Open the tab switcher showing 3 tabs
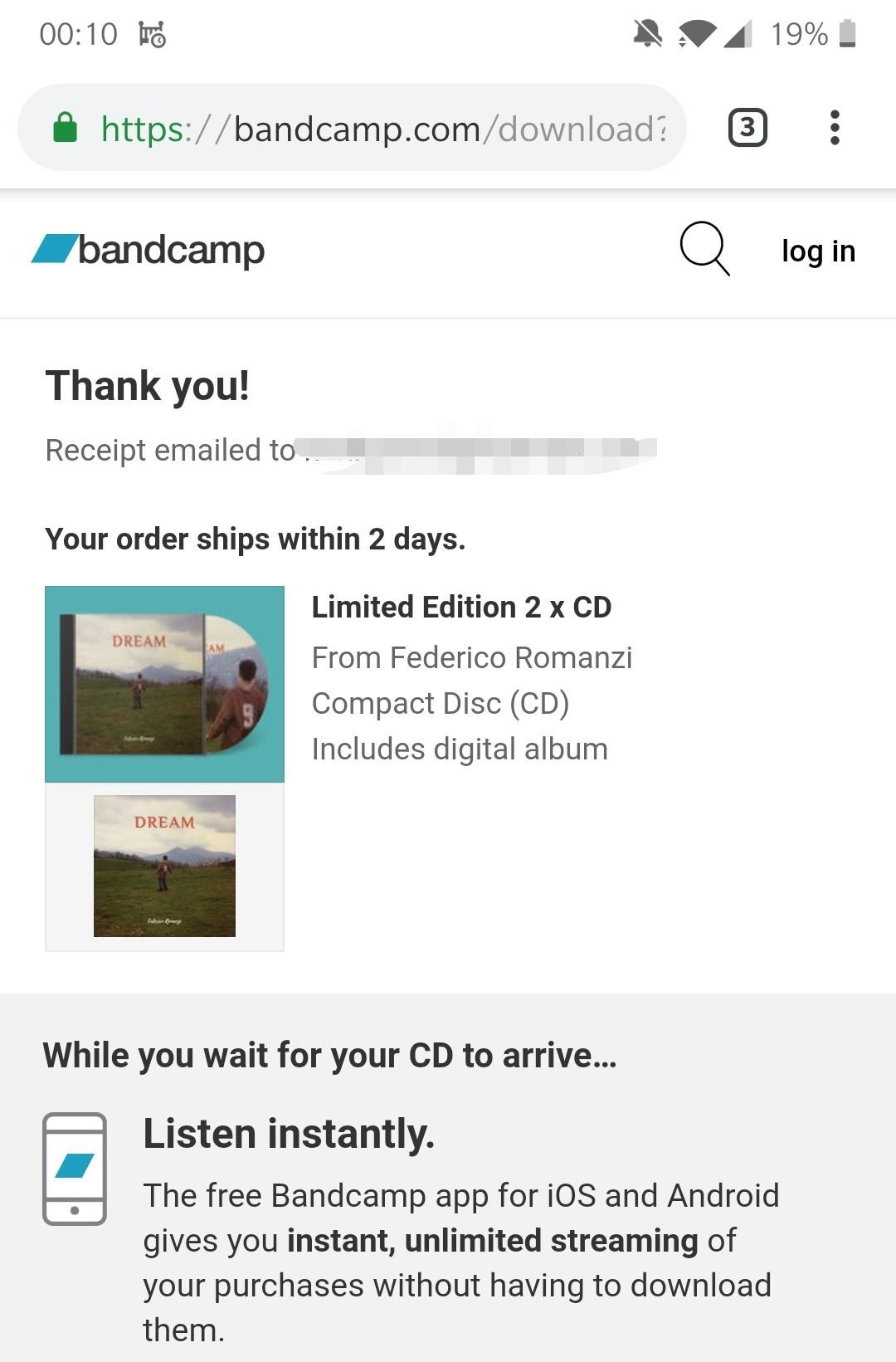The image size is (896, 1362). [747, 128]
